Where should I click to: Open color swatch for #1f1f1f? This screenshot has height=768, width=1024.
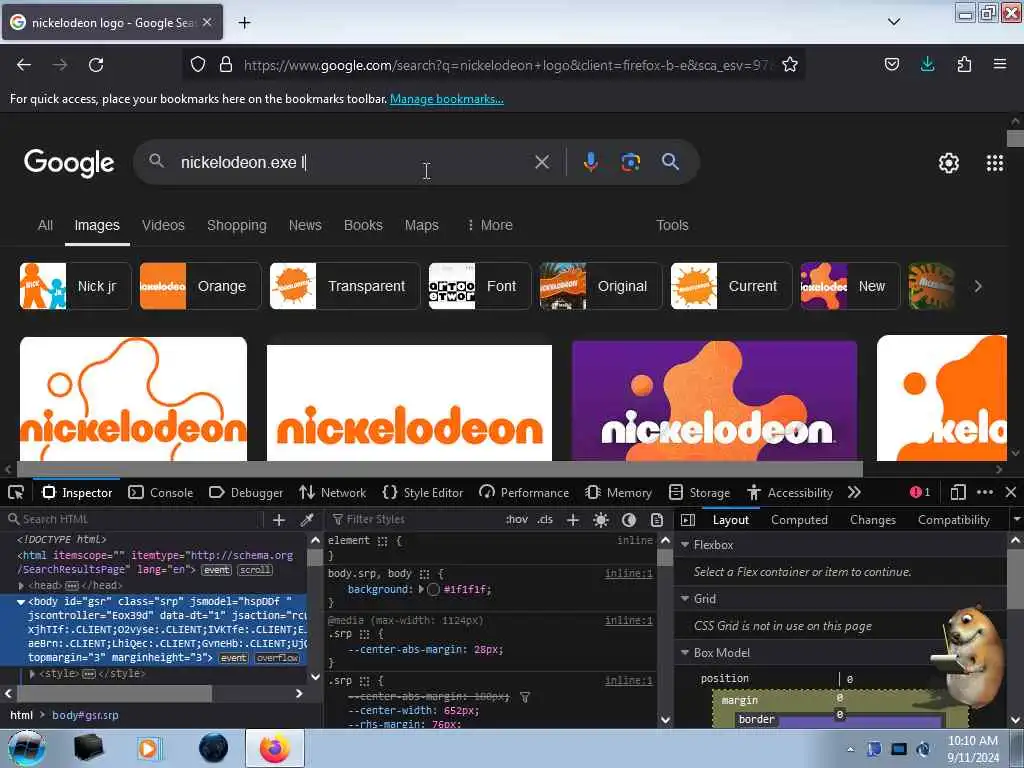433,590
